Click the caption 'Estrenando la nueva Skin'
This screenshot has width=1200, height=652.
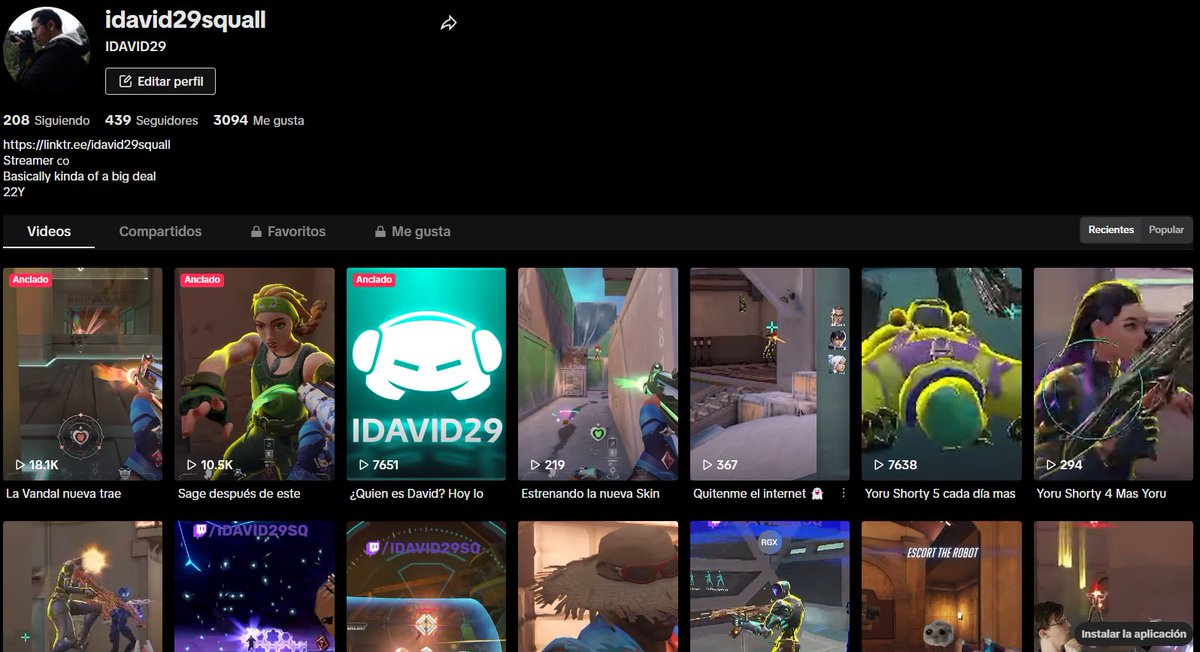591,494
